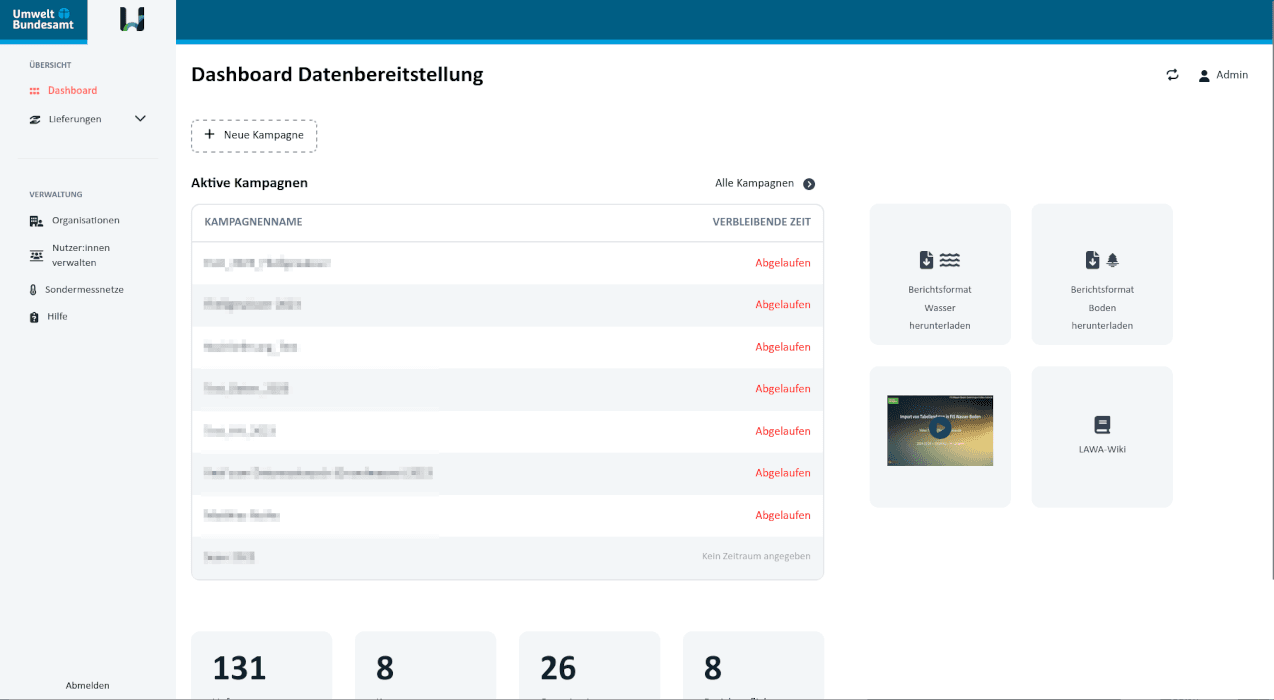Click the Umweltbundesamt logo
This screenshot has width=1274, height=700.
[x=43, y=19]
